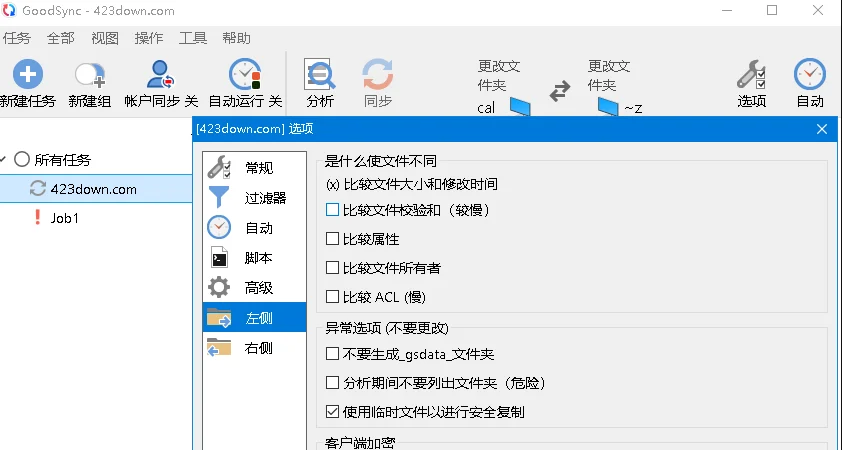
Task: Click the swap arrows between folders
Action: [560, 90]
